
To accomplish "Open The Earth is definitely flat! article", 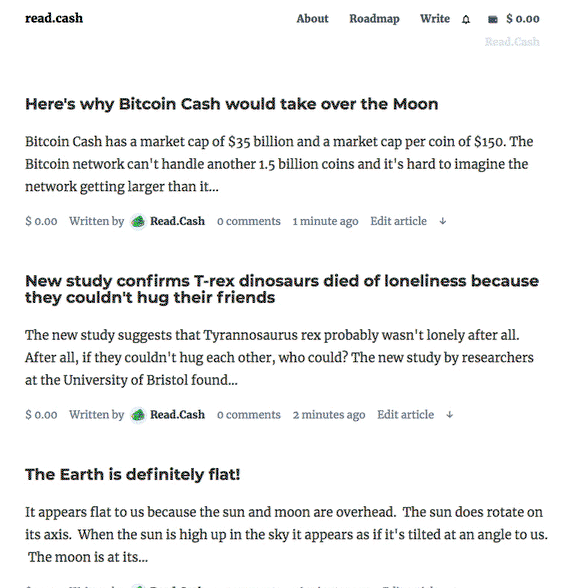I will coord(132,474).
